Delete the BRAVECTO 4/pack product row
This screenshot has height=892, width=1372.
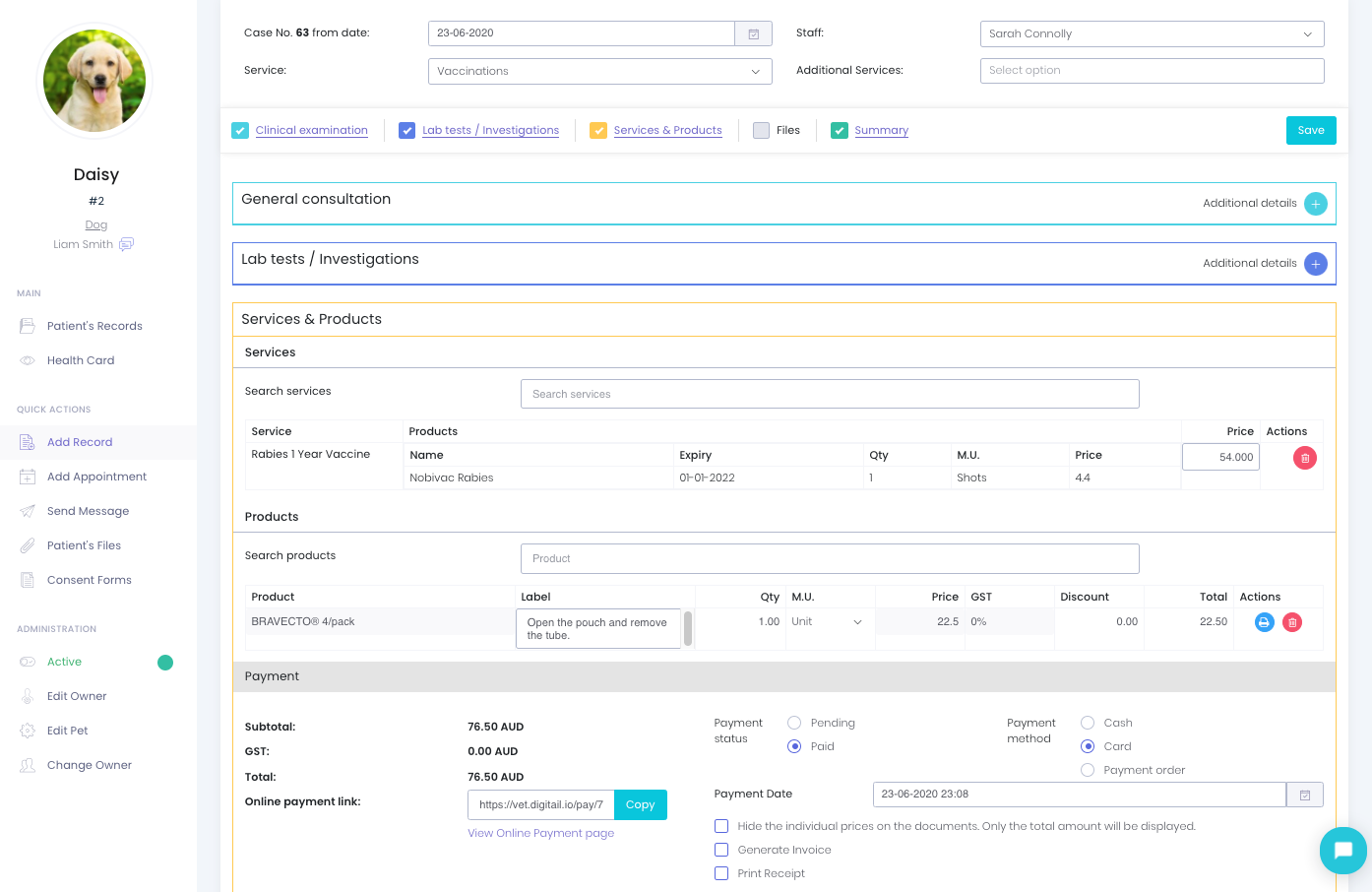tap(1292, 622)
